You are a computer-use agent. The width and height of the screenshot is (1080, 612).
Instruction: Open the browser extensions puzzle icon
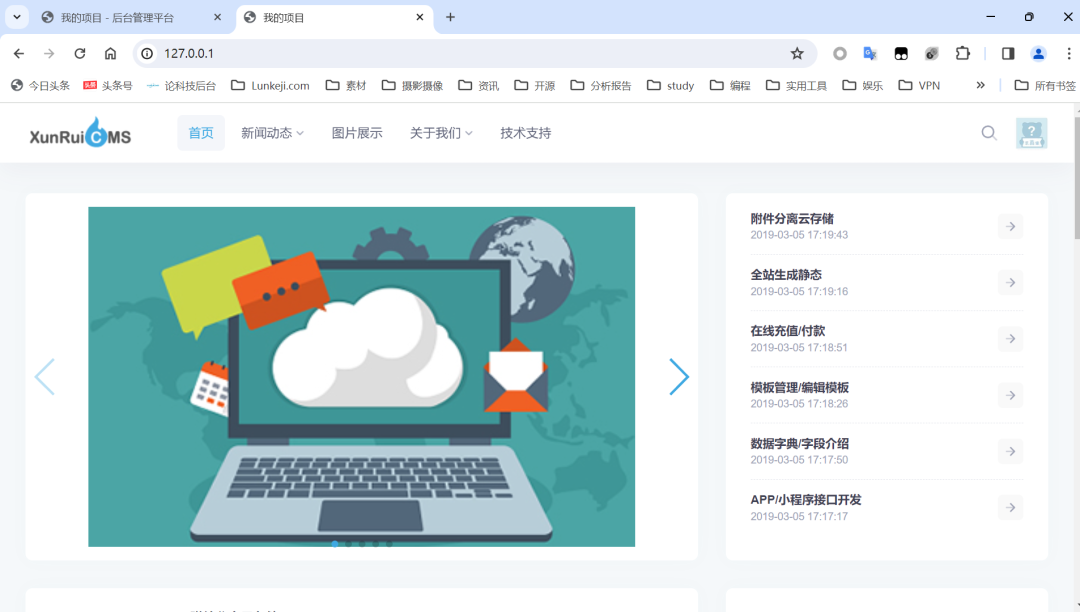click(x=962, y=53)
